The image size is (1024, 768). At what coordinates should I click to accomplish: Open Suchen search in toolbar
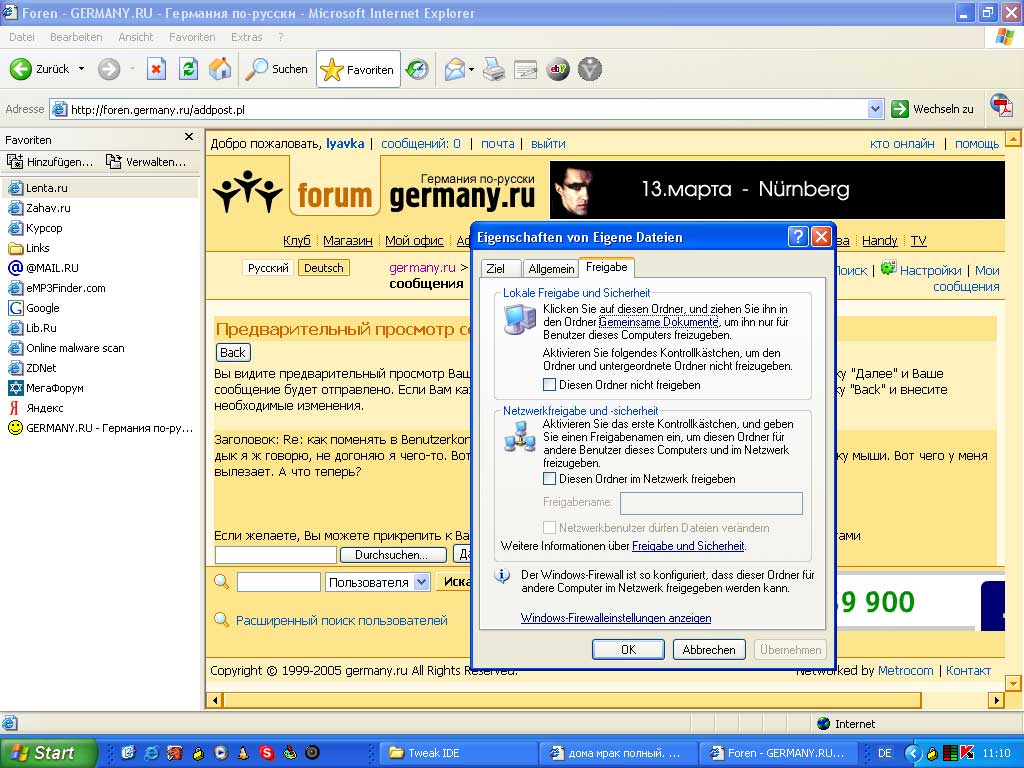tap(276, 69)
